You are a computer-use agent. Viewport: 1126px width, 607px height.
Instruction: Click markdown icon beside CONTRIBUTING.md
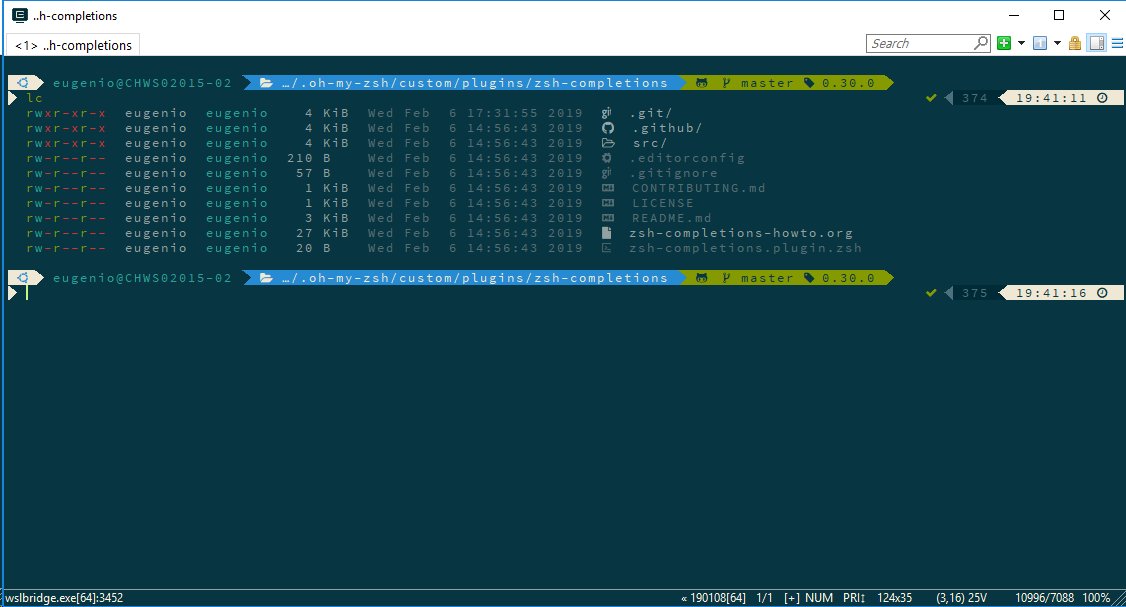[x=608, y=188]
